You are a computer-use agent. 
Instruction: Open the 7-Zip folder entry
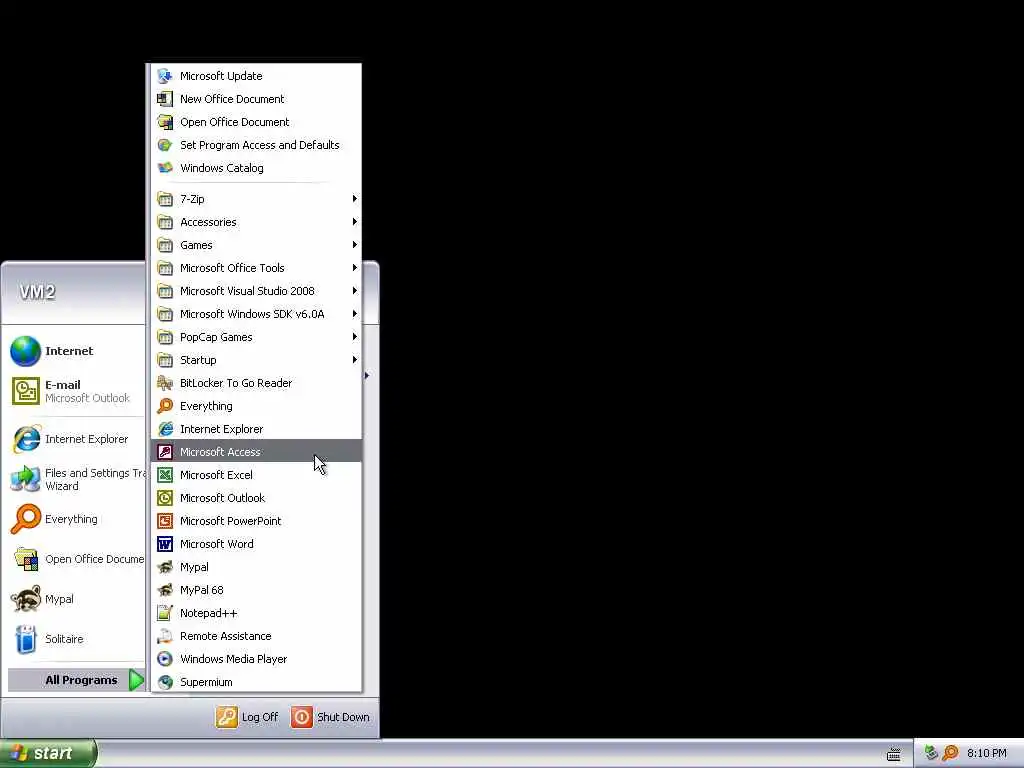(256, 199)
